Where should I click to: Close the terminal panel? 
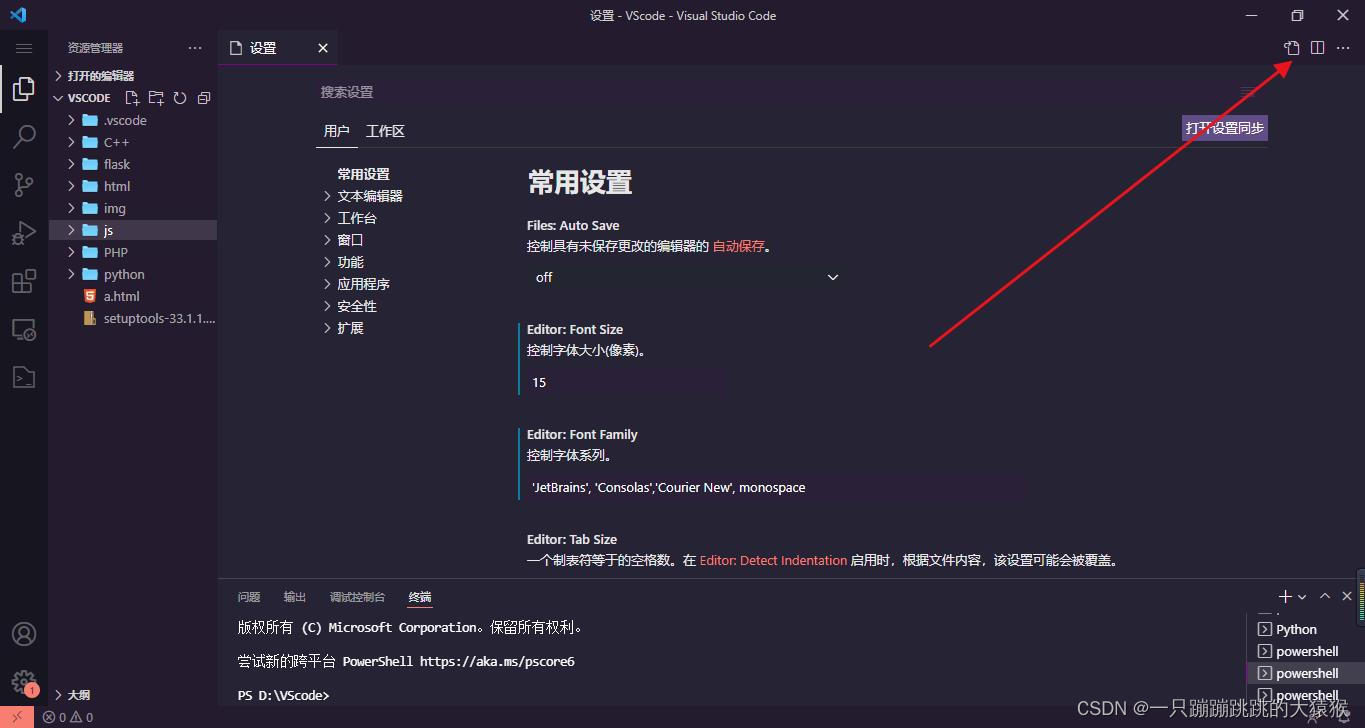click(1347, 596)
